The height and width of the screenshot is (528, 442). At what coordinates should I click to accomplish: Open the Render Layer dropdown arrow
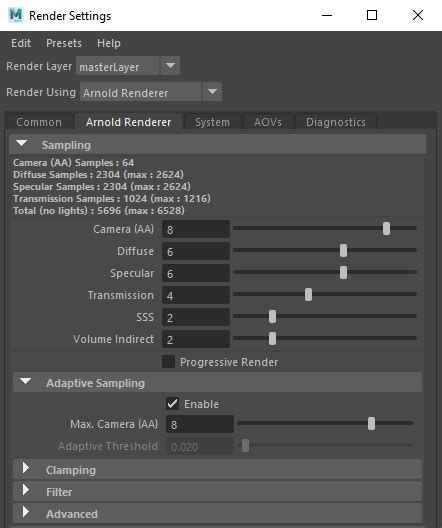coord(170,65)
